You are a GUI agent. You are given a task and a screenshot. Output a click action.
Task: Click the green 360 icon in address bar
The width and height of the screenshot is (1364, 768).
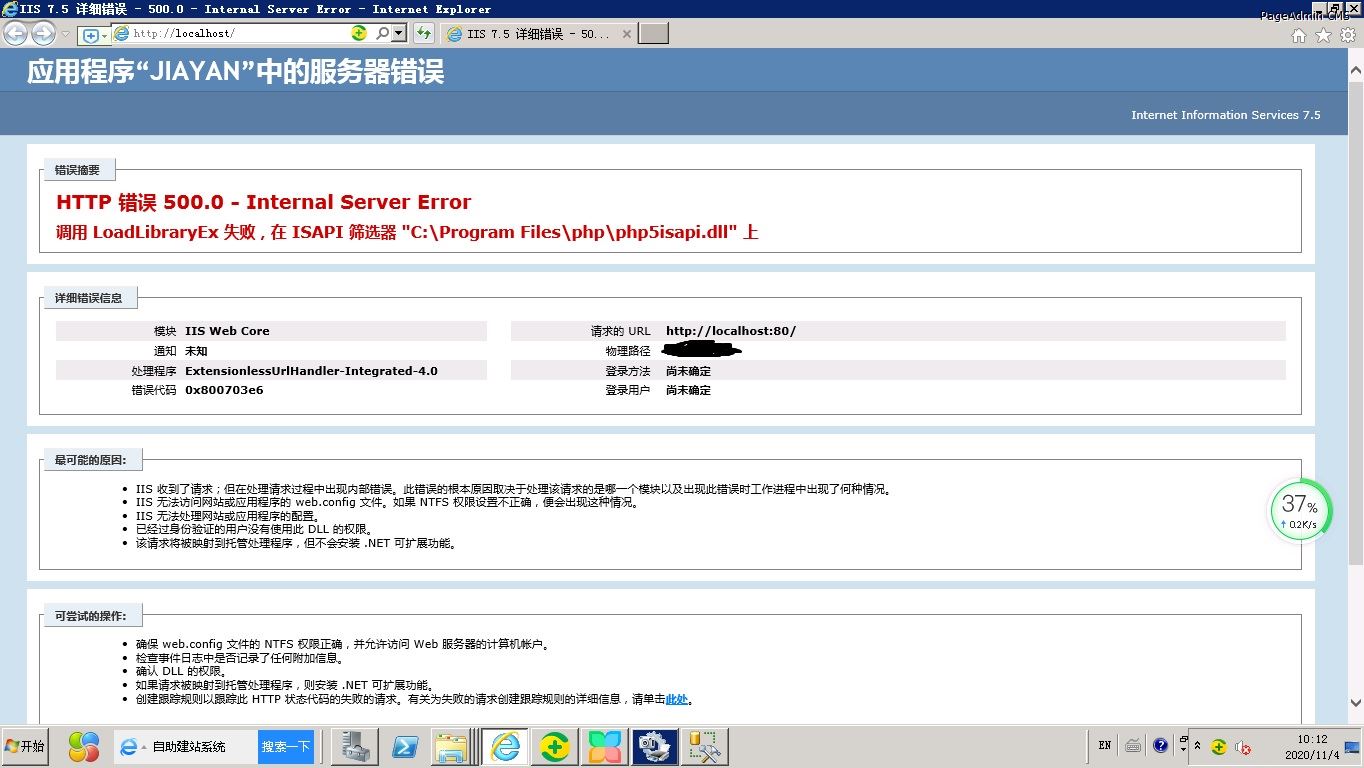359,33
